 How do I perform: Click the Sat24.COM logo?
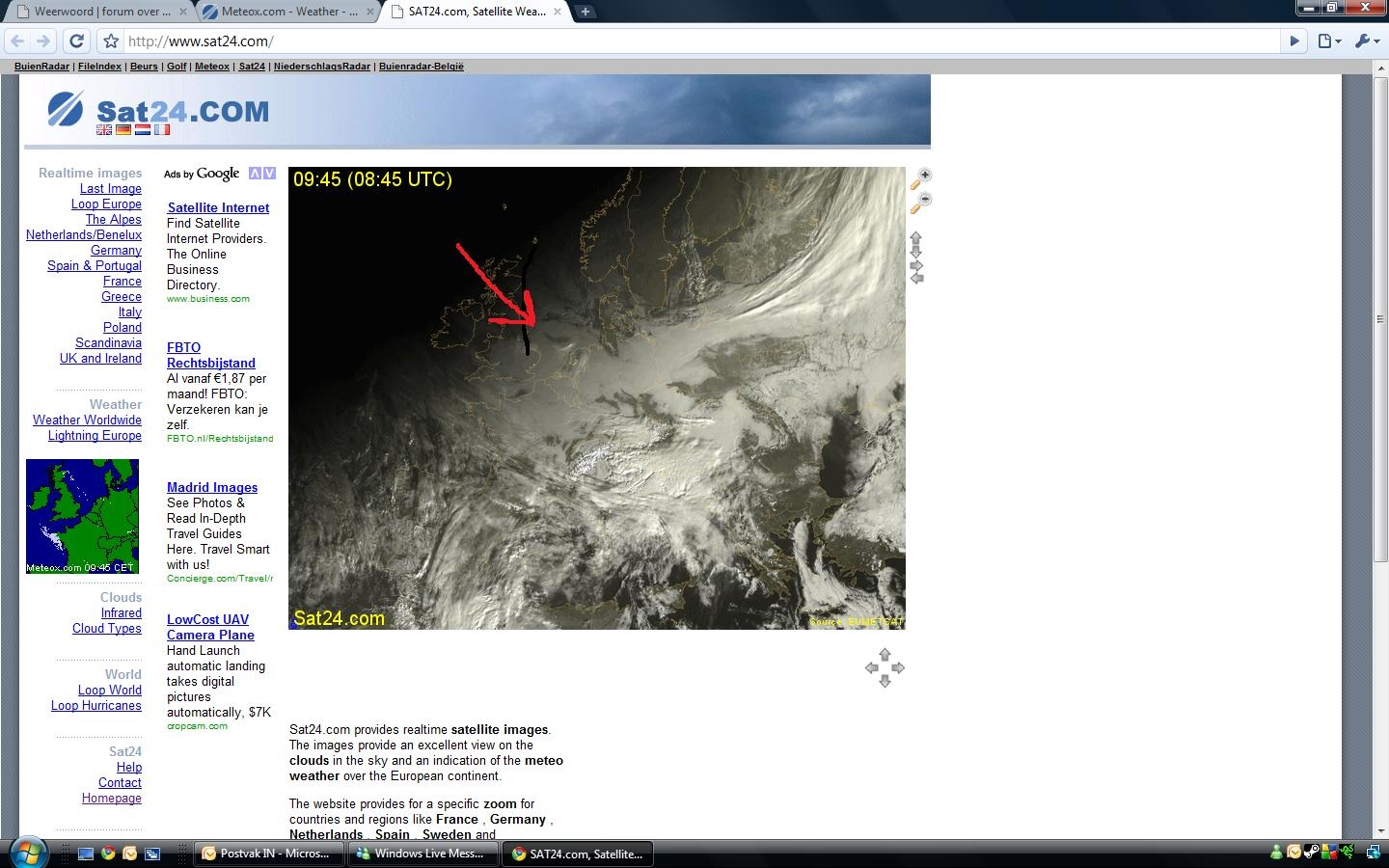pyautogui.click(x=159, y=110)
